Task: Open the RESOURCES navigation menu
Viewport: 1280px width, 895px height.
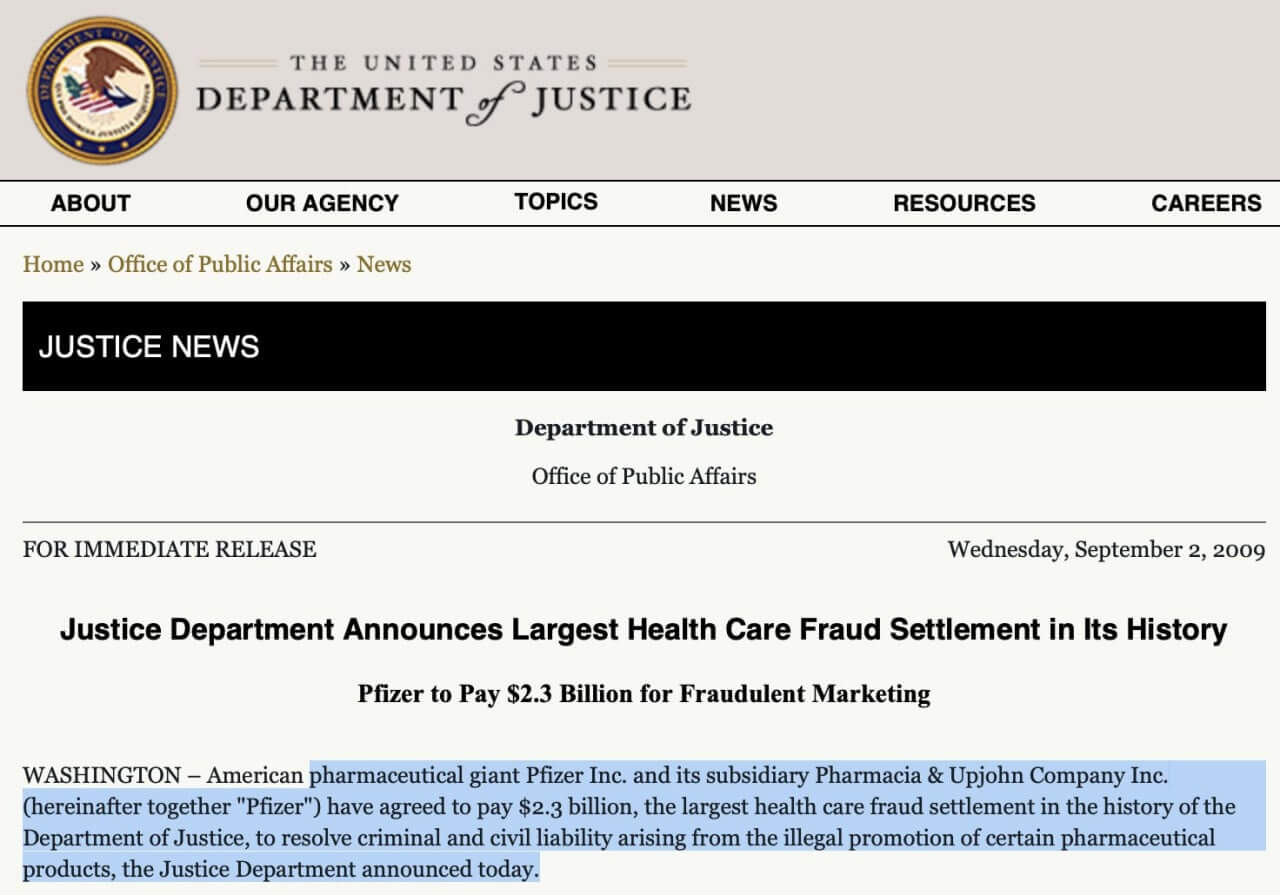Action: [x=964, y=203]
